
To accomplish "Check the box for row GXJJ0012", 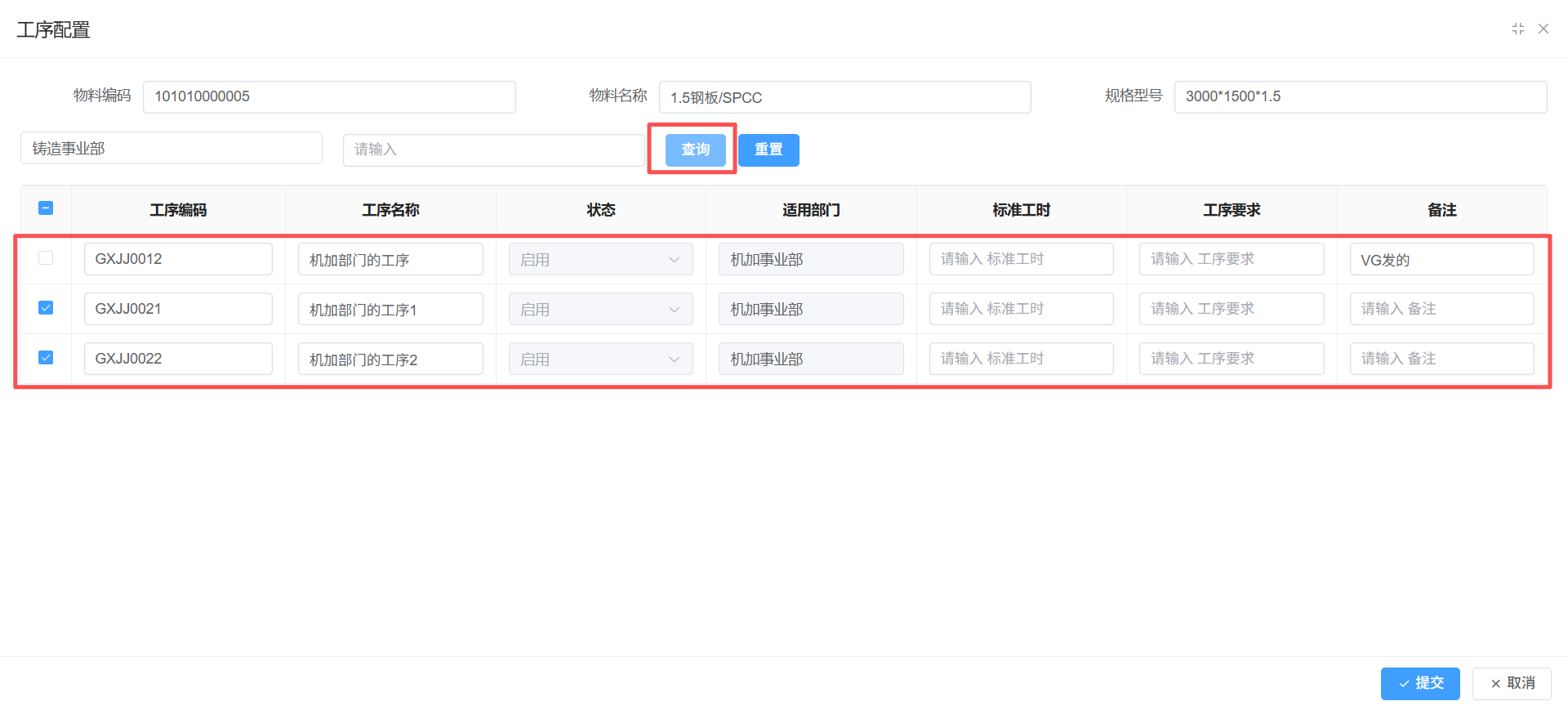I will coord(46,258).
